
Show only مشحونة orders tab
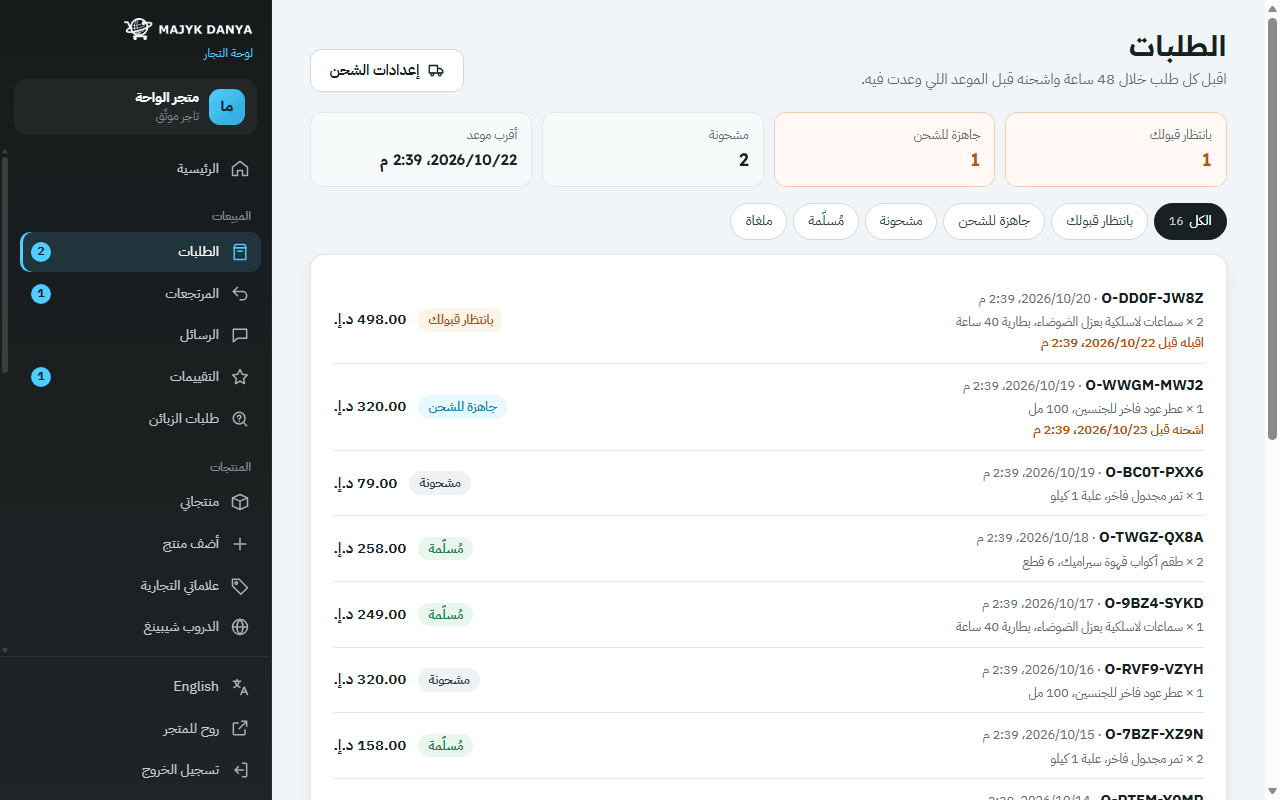click(x=901, y=221)
